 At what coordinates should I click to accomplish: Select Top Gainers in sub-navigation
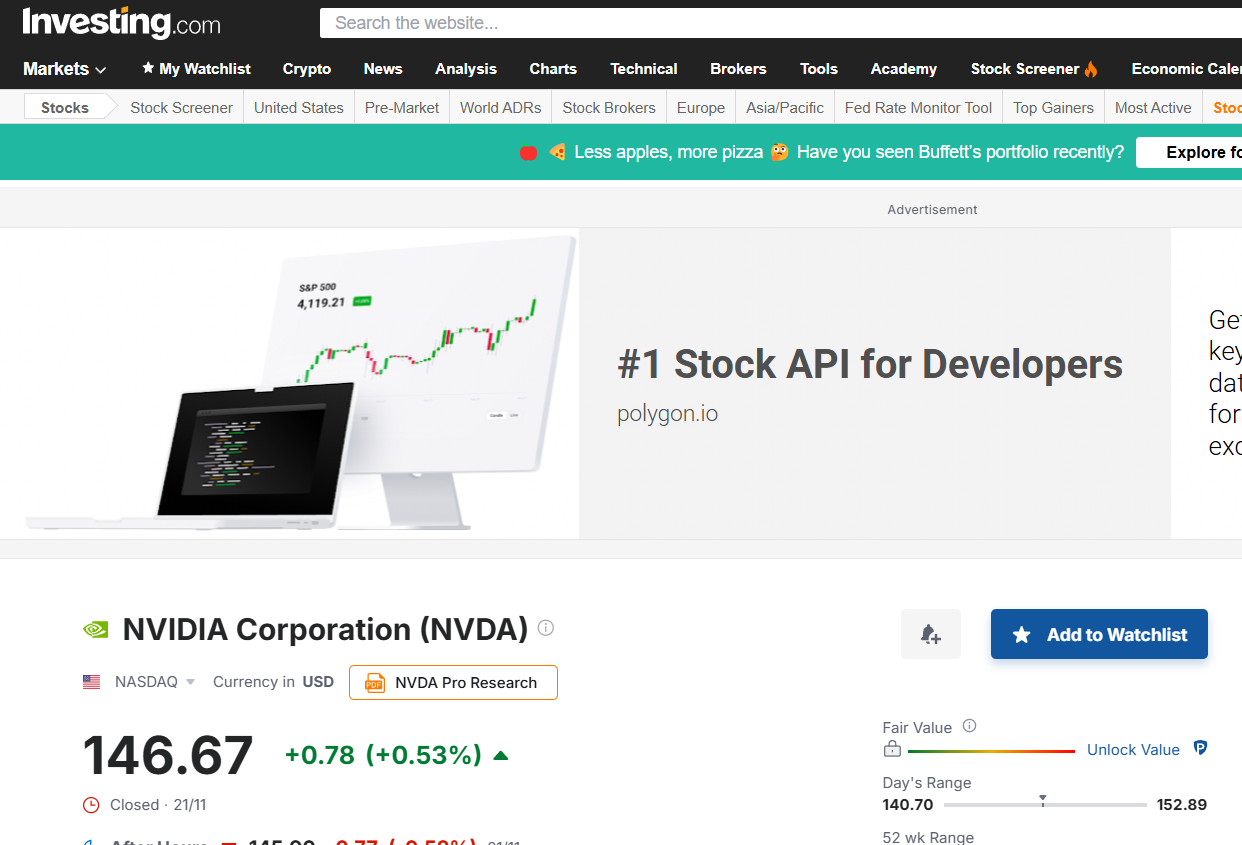[1053, 108]
